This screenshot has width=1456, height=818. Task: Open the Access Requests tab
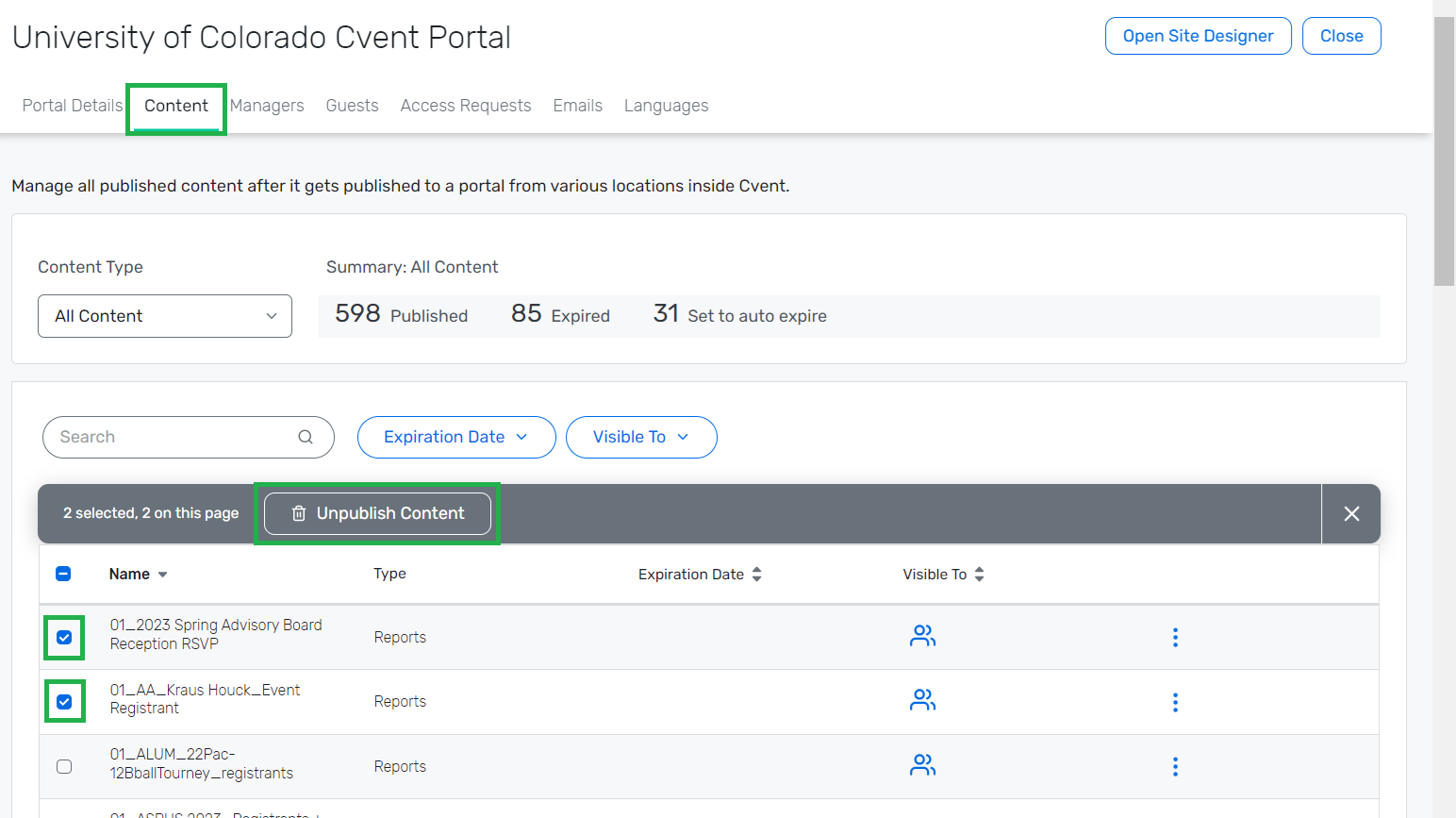click(466, 106)
